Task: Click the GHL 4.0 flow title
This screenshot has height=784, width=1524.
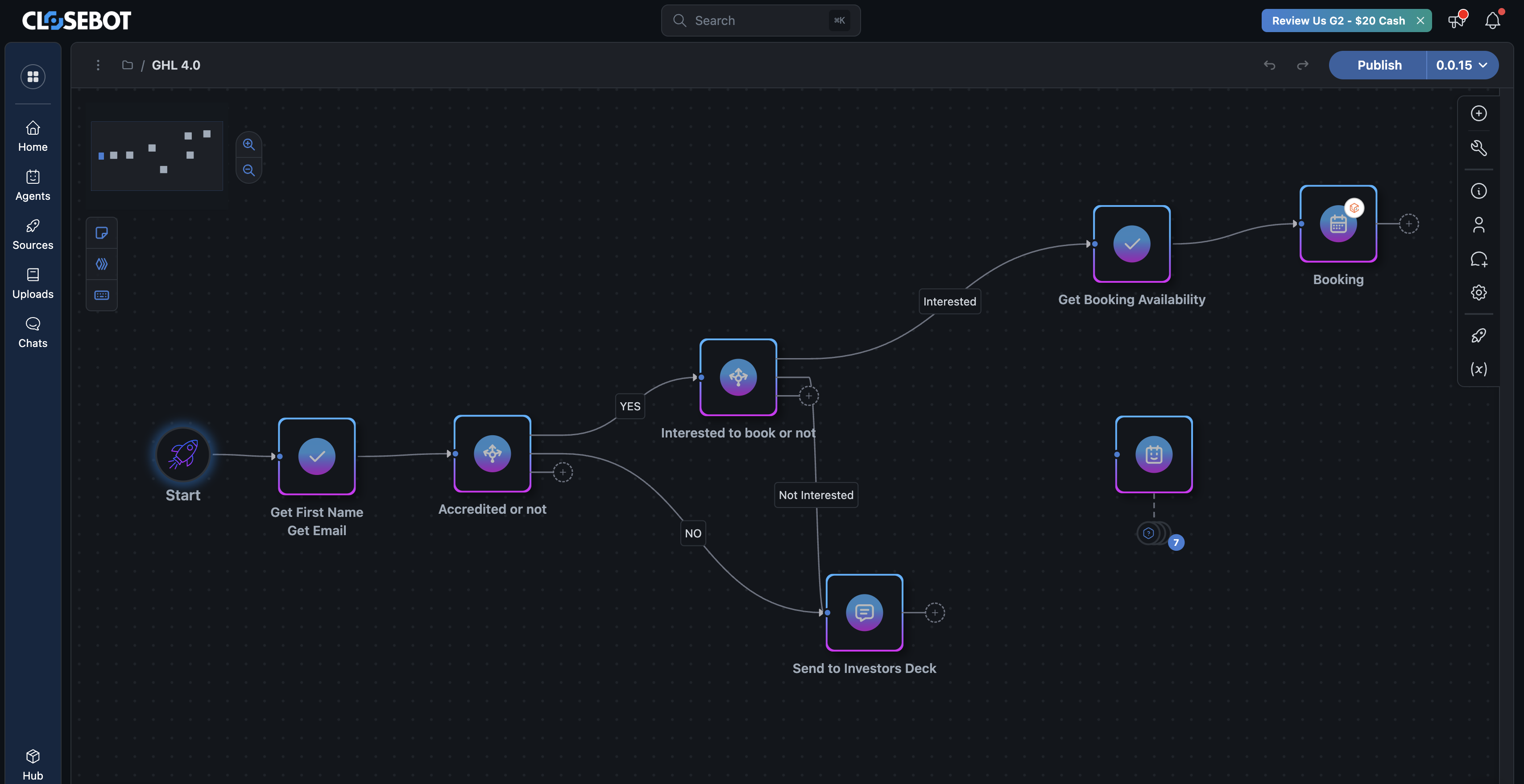Action: pos(176,65)
